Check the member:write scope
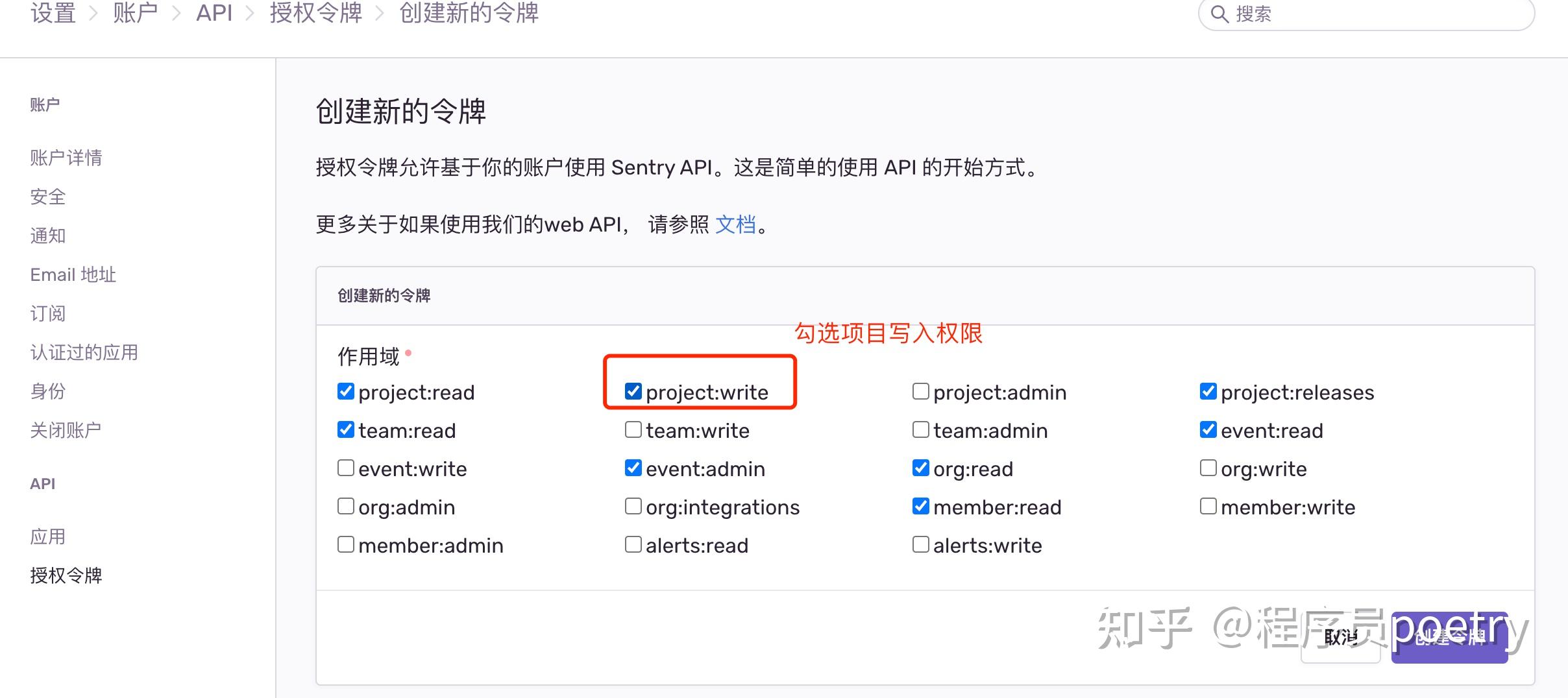Image resolution: width=1568 pixels, height=698 pixels. [x=1209, y=505]
